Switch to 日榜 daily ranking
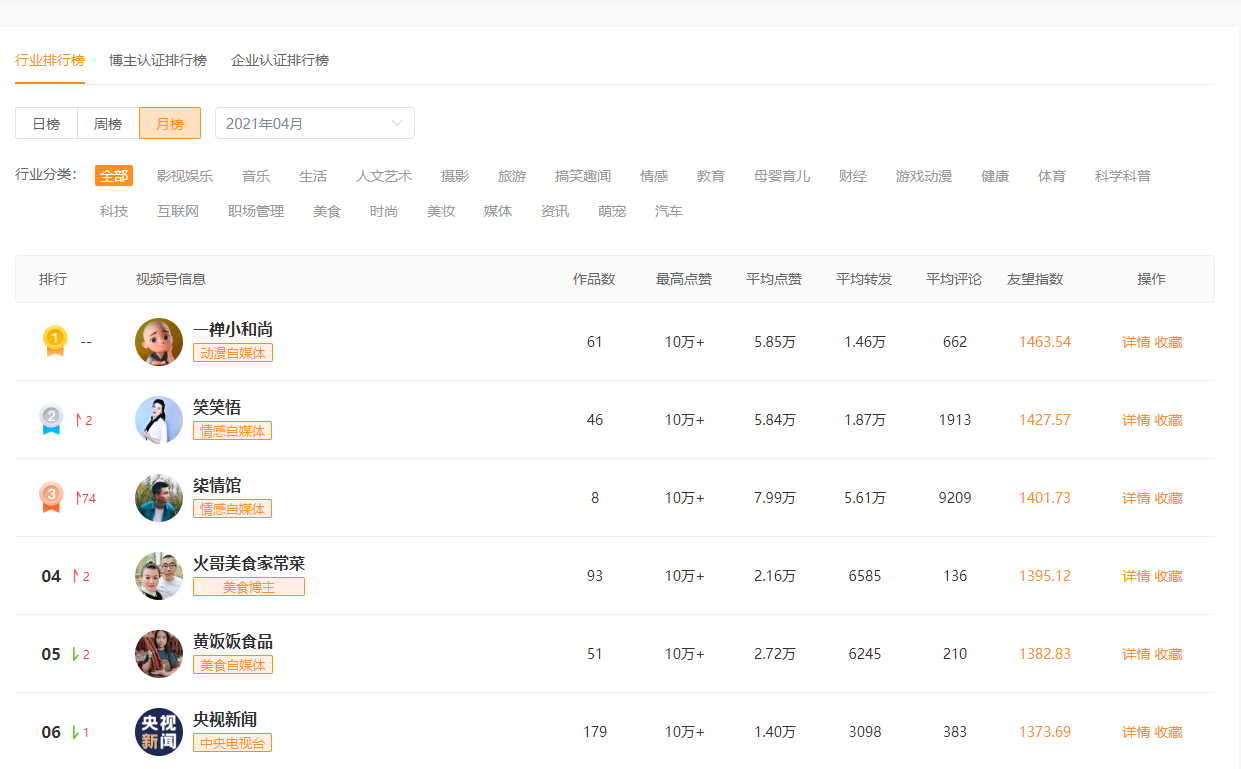Viewport: 1241px width, 769px height. coord(46,123)
